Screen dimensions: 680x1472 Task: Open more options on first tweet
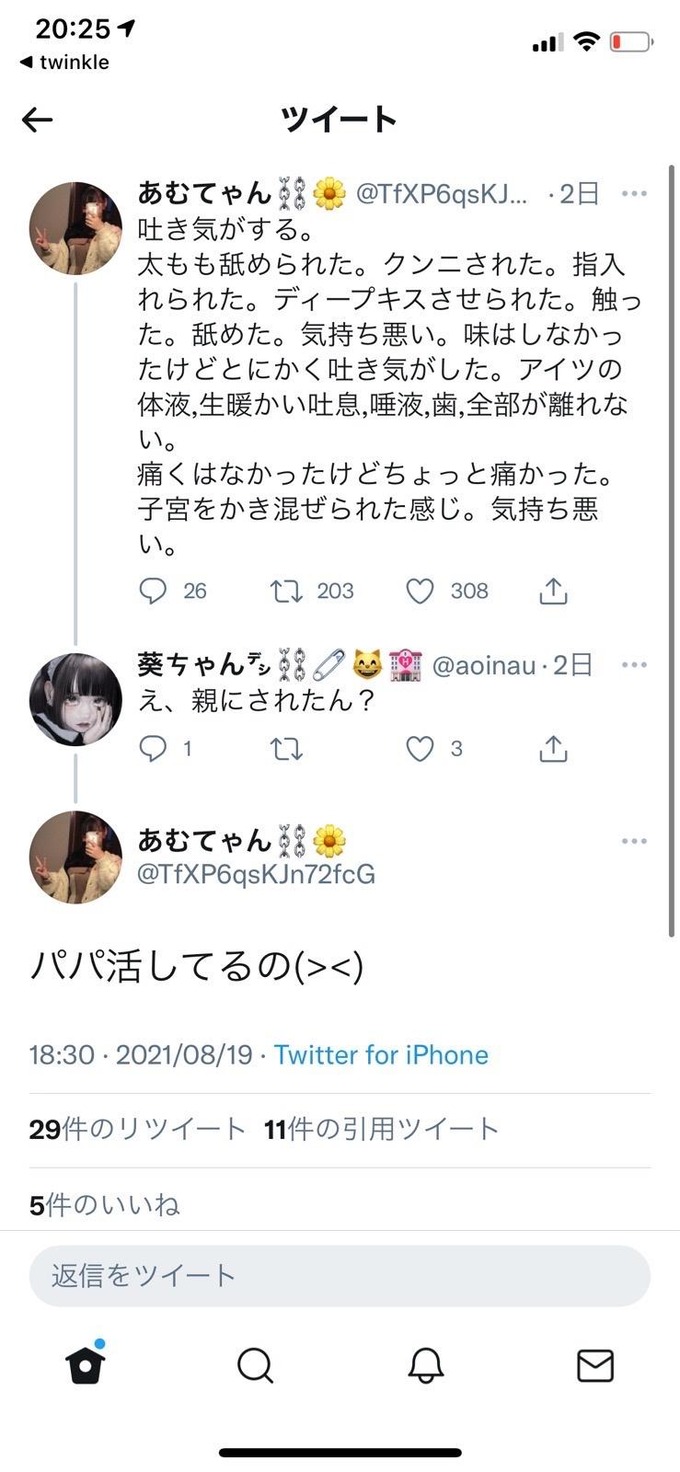pos(634,193)
